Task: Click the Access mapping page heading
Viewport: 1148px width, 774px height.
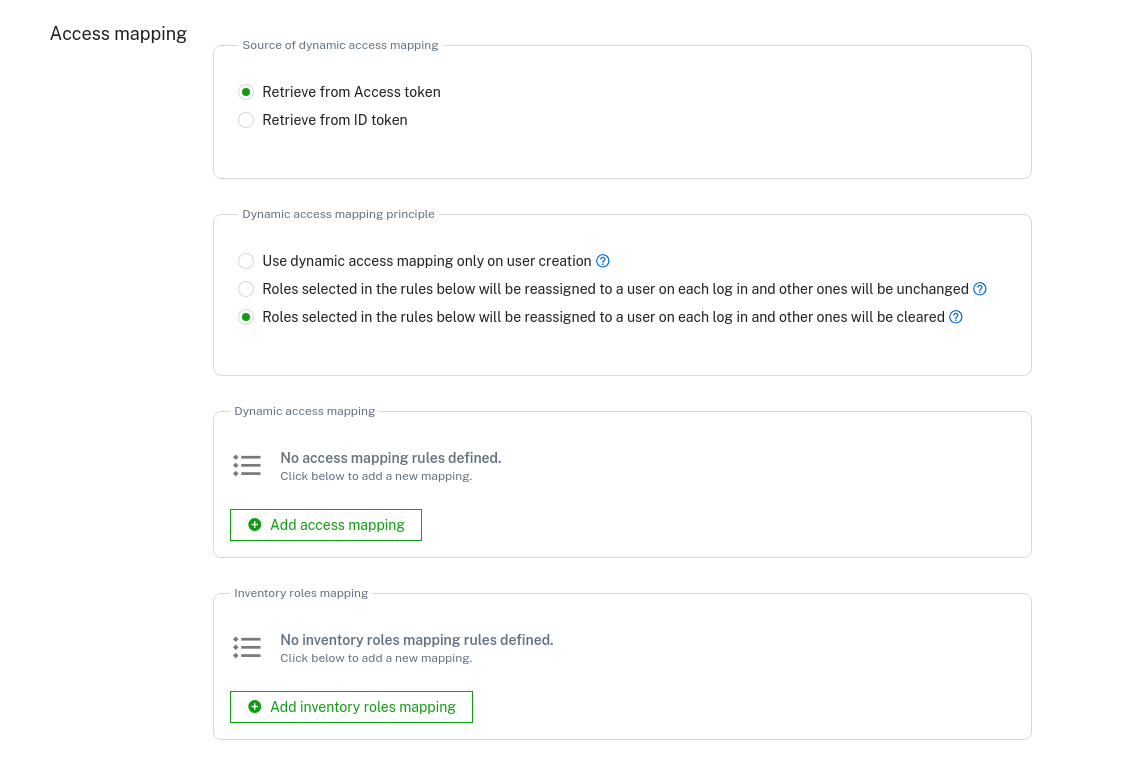Action: [x=118, y=33]
